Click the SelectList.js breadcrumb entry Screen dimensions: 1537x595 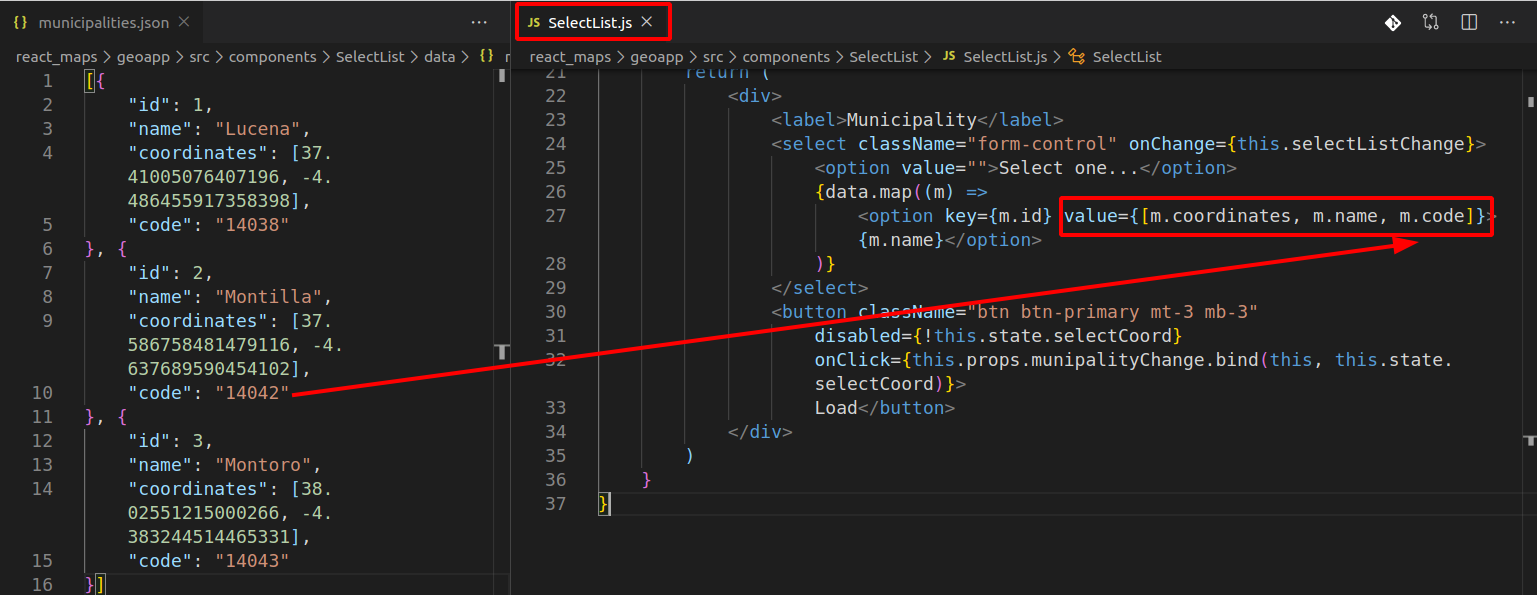1004,57
